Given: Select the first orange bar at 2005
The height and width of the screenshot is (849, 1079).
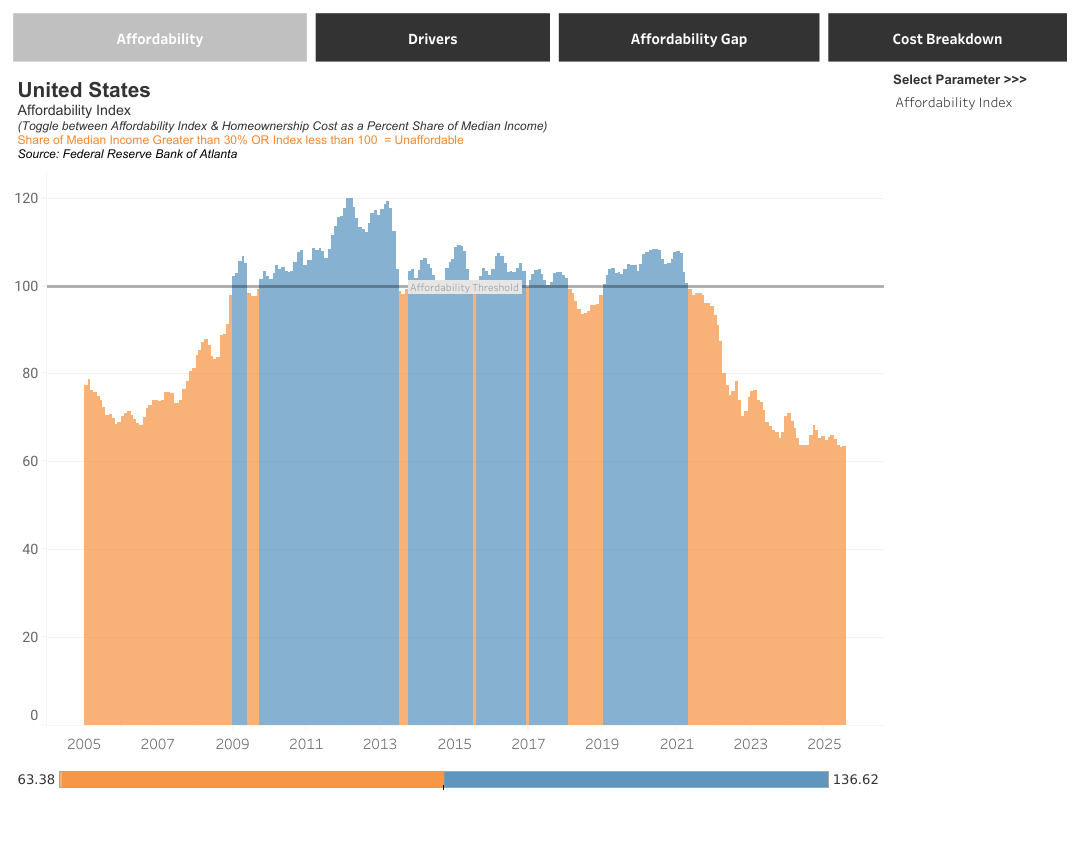Looking at the screenshot, I should [x=86, y=550].
